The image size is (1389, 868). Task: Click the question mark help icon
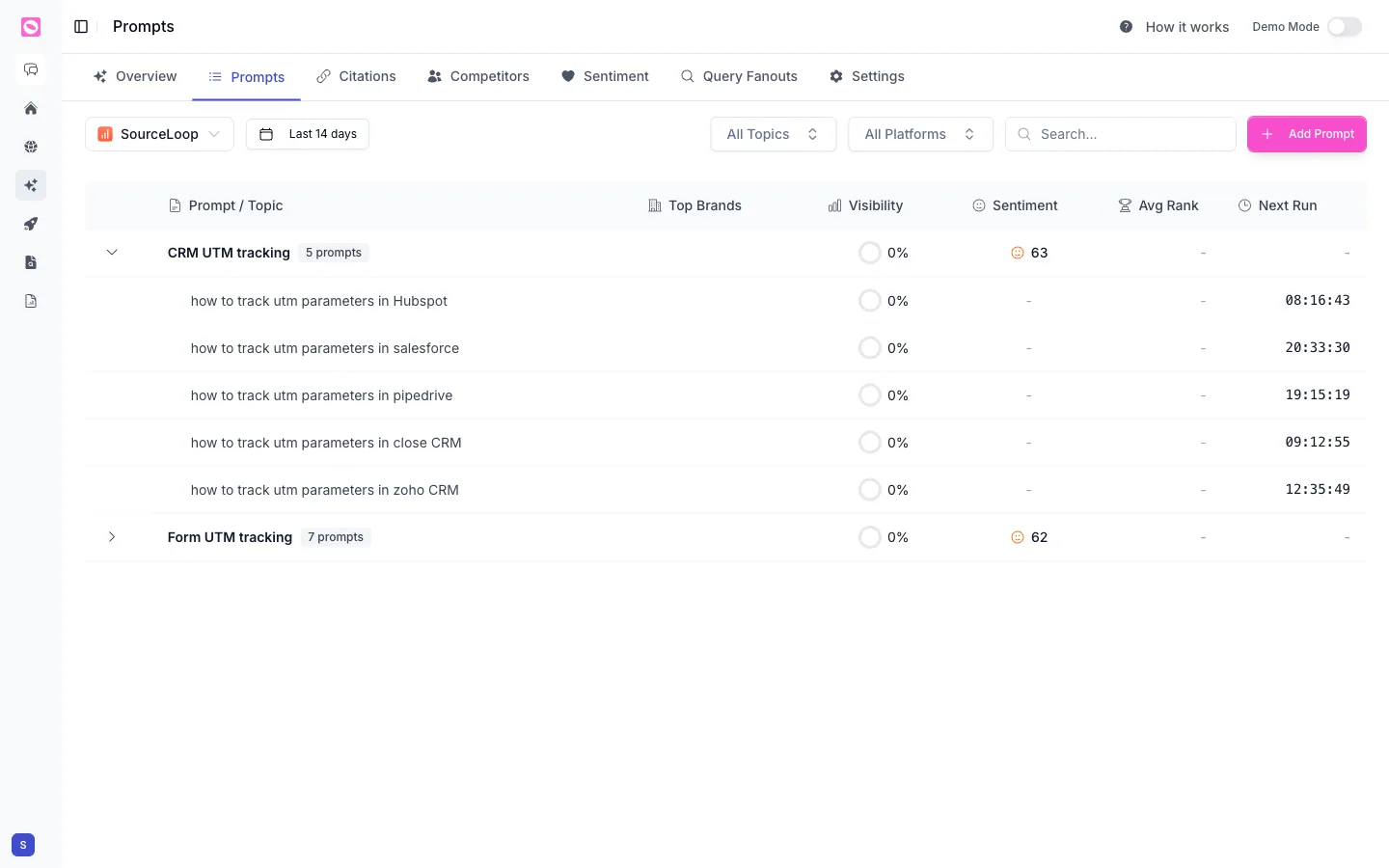(x=1126, y=27)
